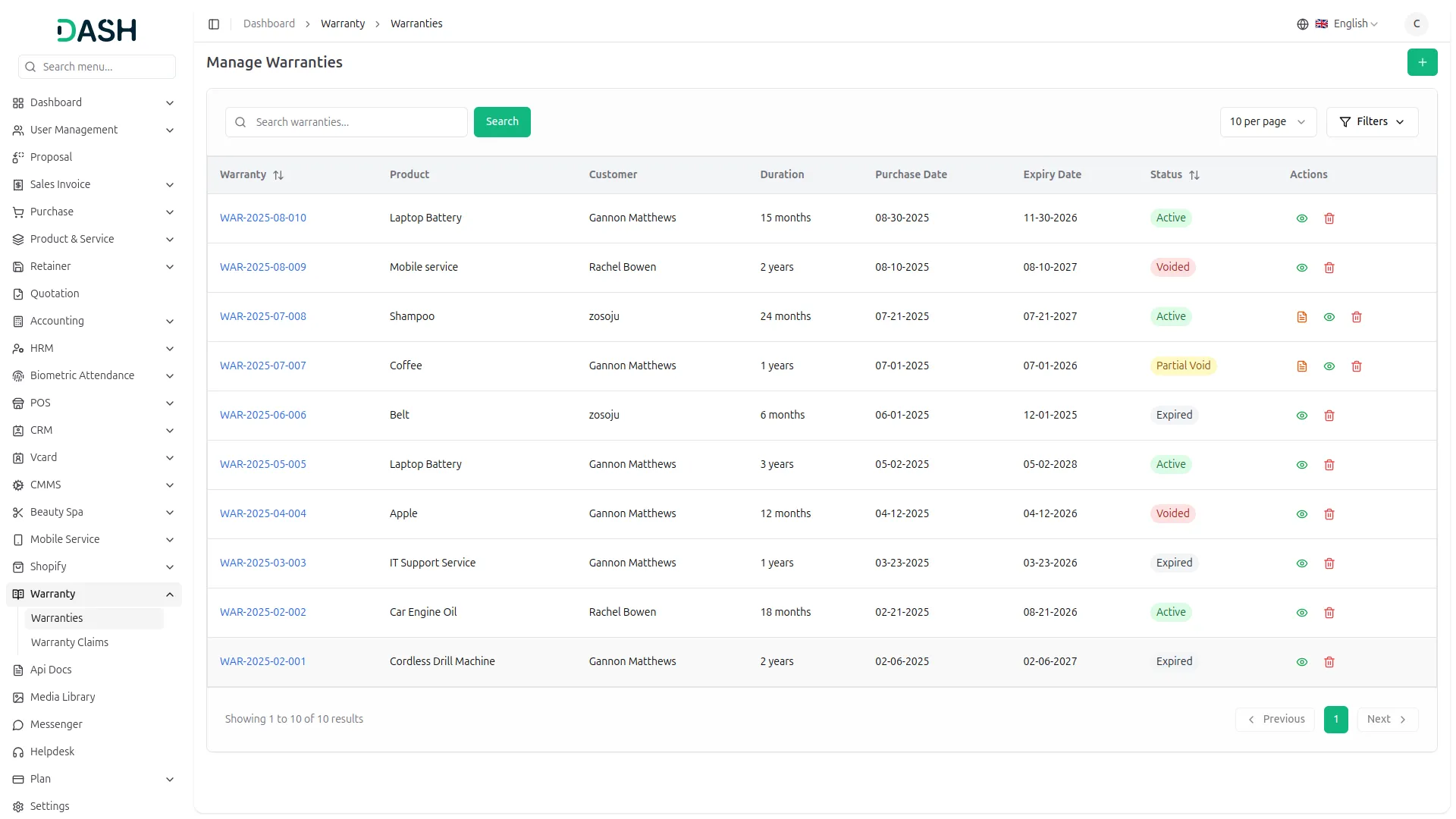
Task: Delete warranty WAR-2025-08-010
Action: (1329, 218)
